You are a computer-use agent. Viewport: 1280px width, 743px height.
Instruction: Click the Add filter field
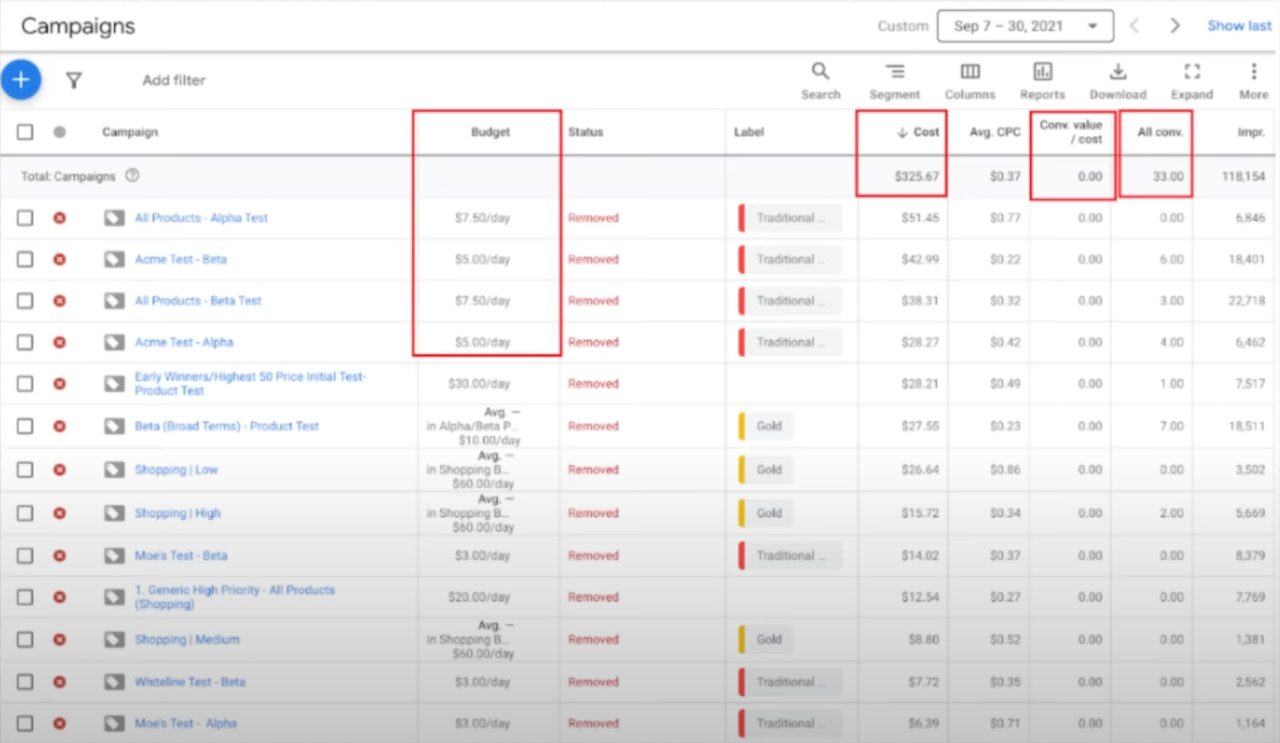point(174,80)
